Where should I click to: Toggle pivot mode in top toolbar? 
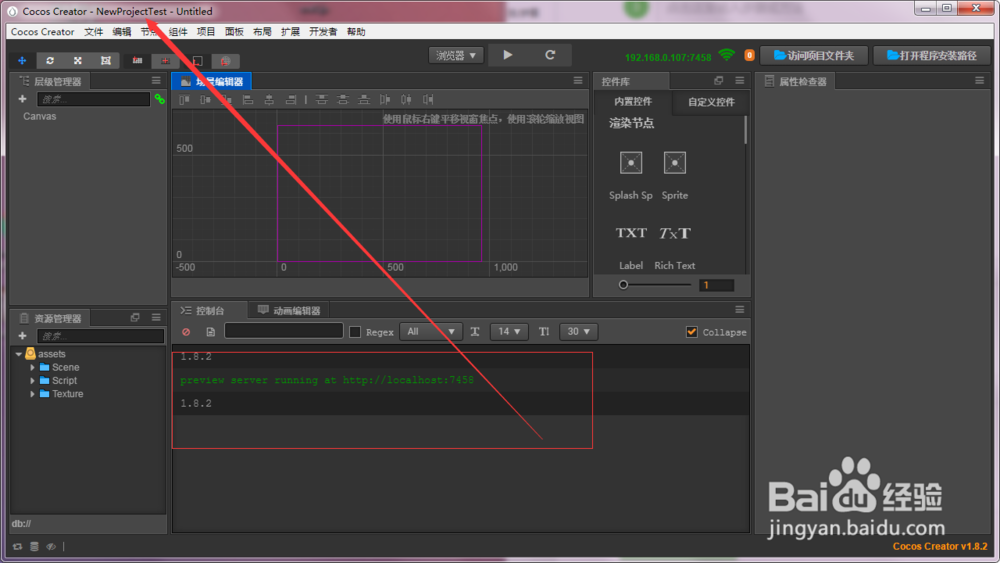(x=137, y=61)
